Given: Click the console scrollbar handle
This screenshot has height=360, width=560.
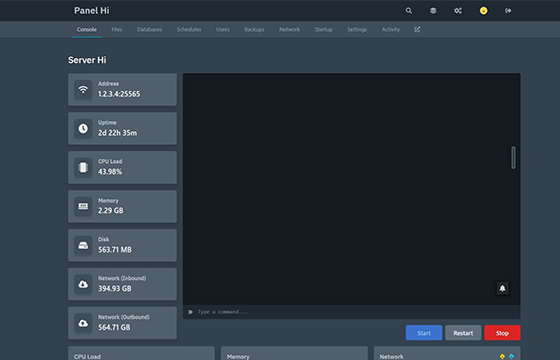Looking at the screenshot, I should click(x=513, y=157).
